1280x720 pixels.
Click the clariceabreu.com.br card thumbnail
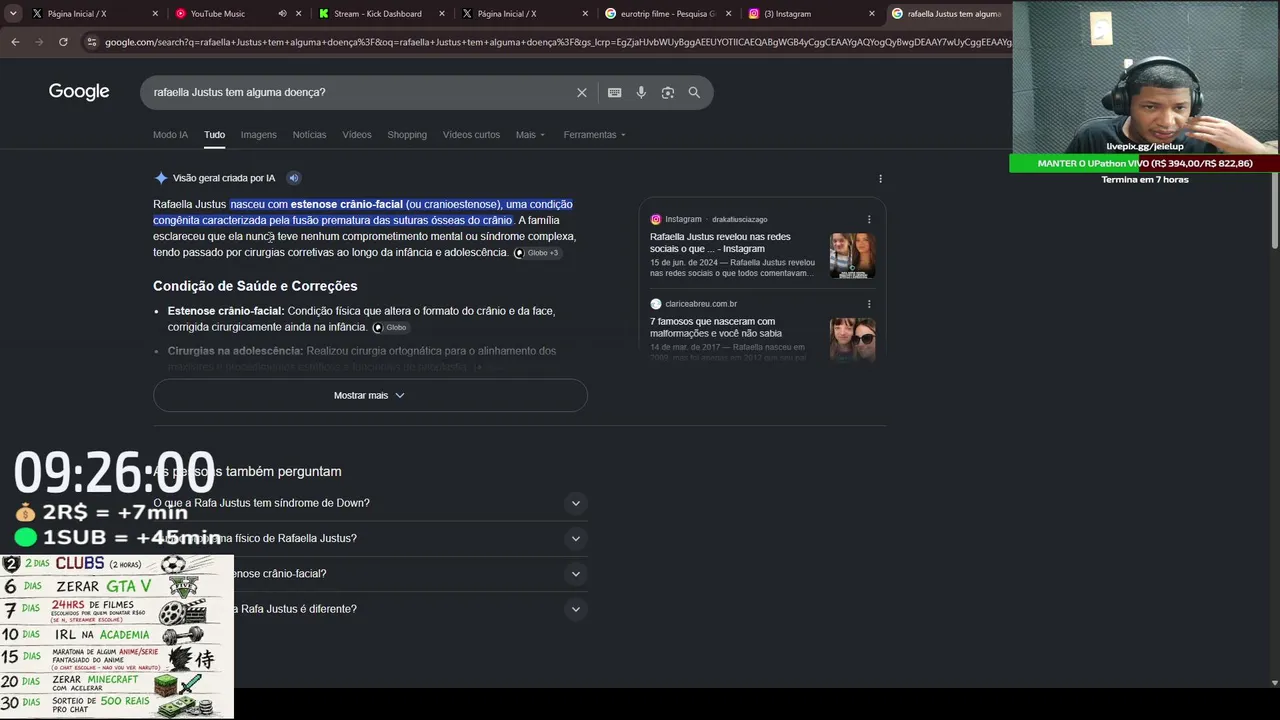coord(852,339)
